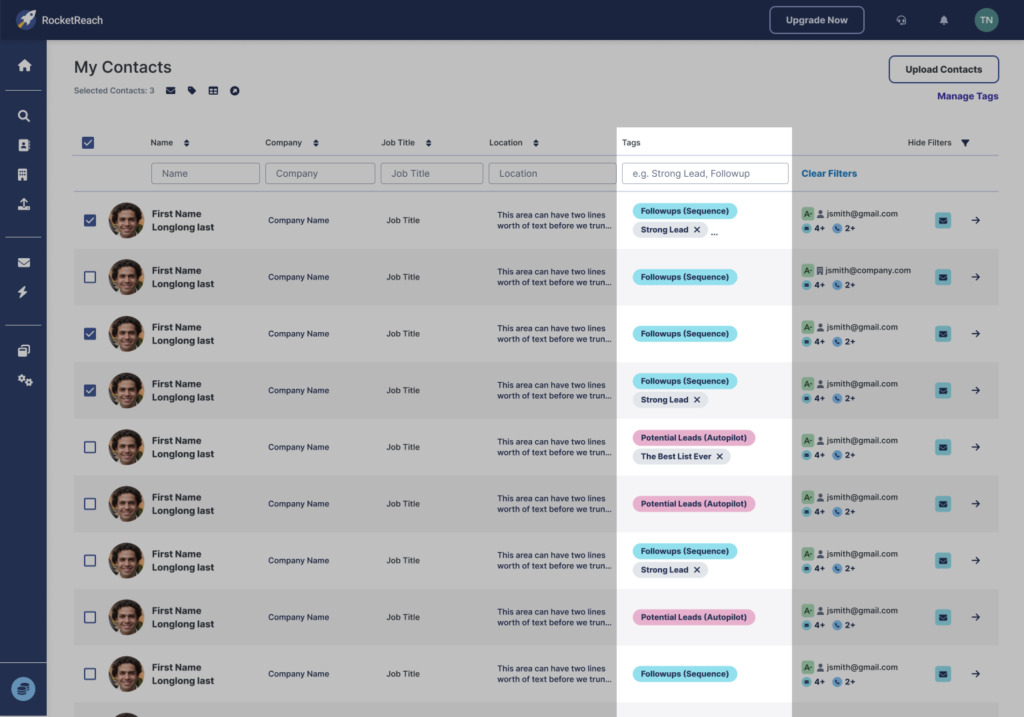Go to Home in the sidebar
Viewport: 1024px width, 717px height.
[24, 66]
